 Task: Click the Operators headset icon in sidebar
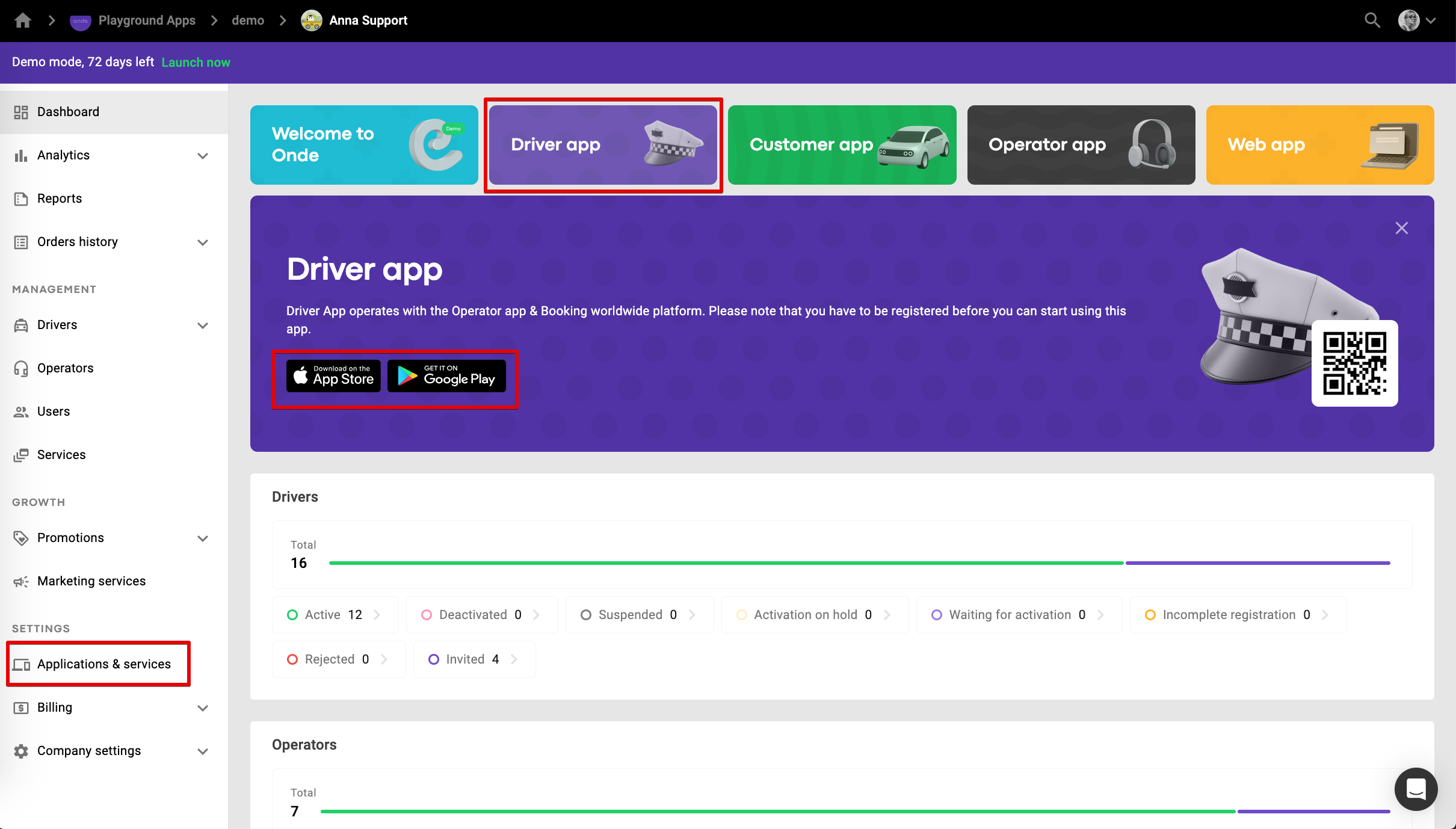point(21,368)
